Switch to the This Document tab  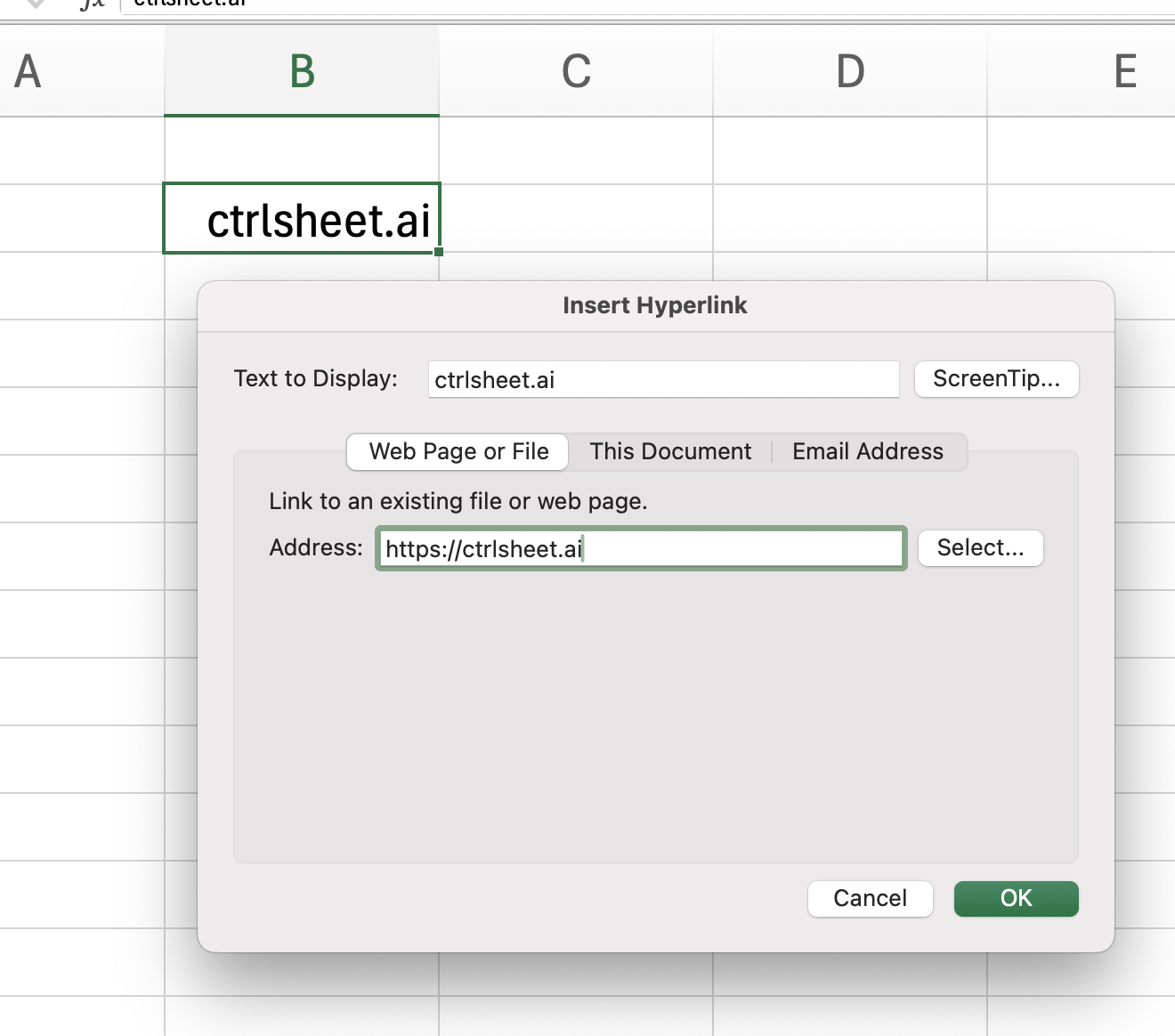coord(670,451)
